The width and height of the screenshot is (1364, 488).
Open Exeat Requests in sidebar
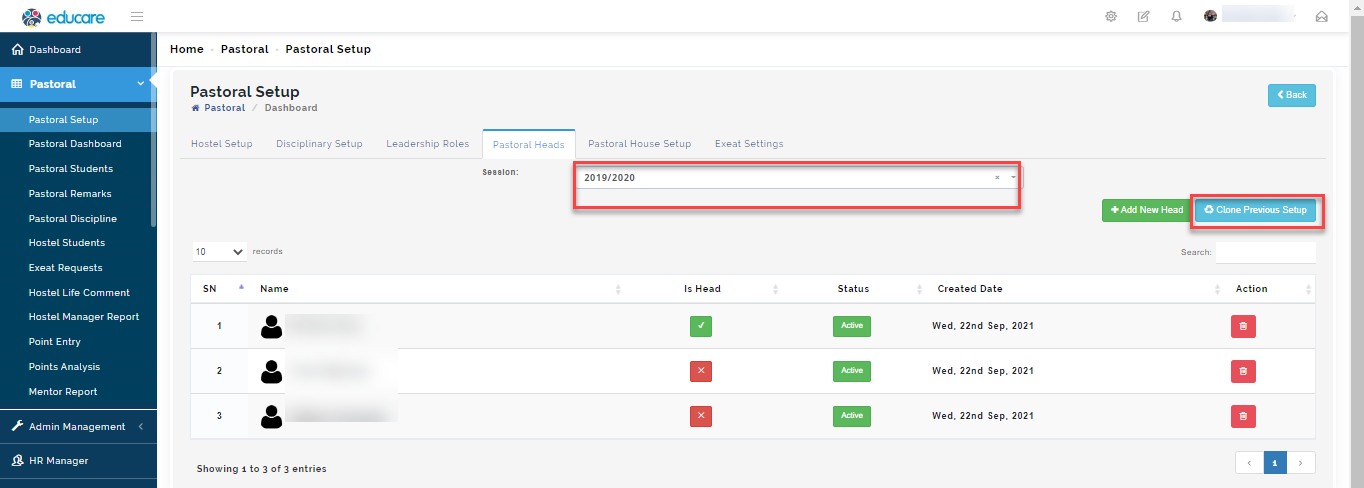click(x=66, y=268)
